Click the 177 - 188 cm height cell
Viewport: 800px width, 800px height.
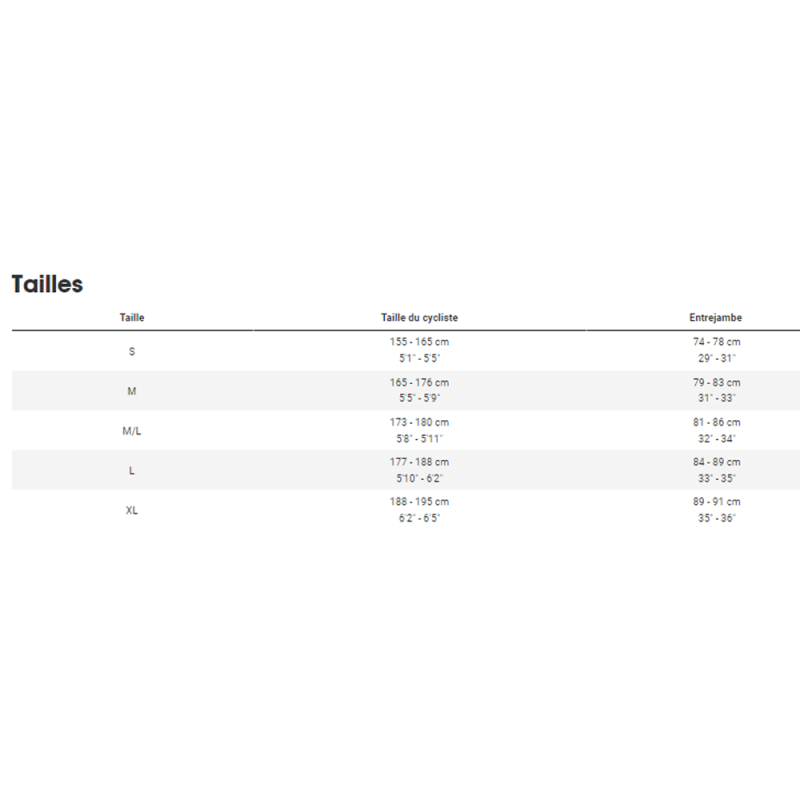pos(419,462)
